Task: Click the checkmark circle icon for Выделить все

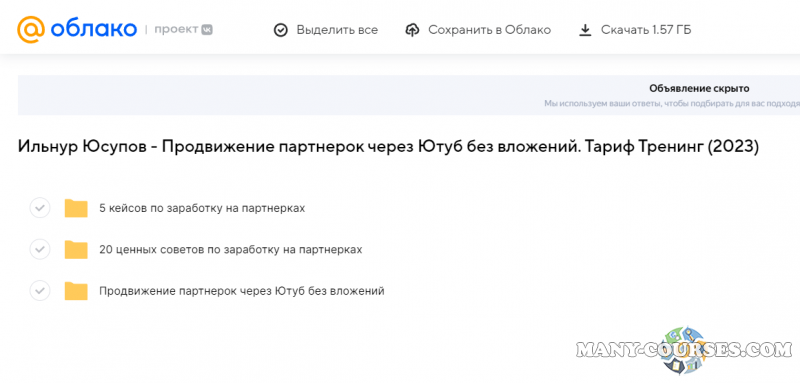Action: click(x=281, y=30)
